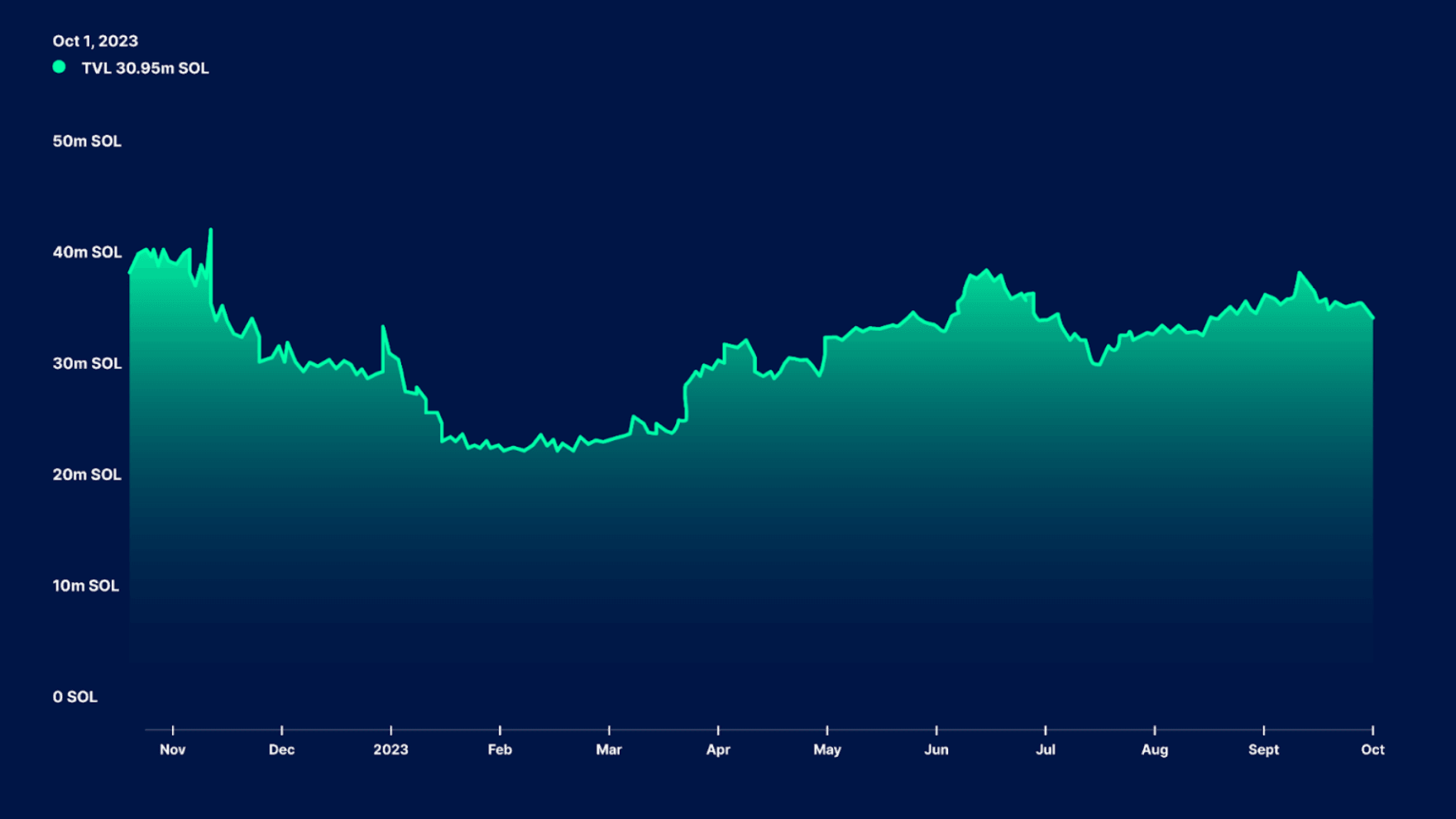This screenshot has height=819, width=1456.
Task: Click the highest TVL spike in November
Action: [x=211, y=230]
